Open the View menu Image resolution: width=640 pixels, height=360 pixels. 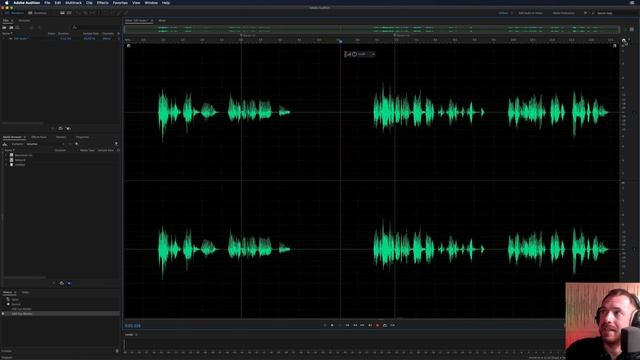coord(136,2)
